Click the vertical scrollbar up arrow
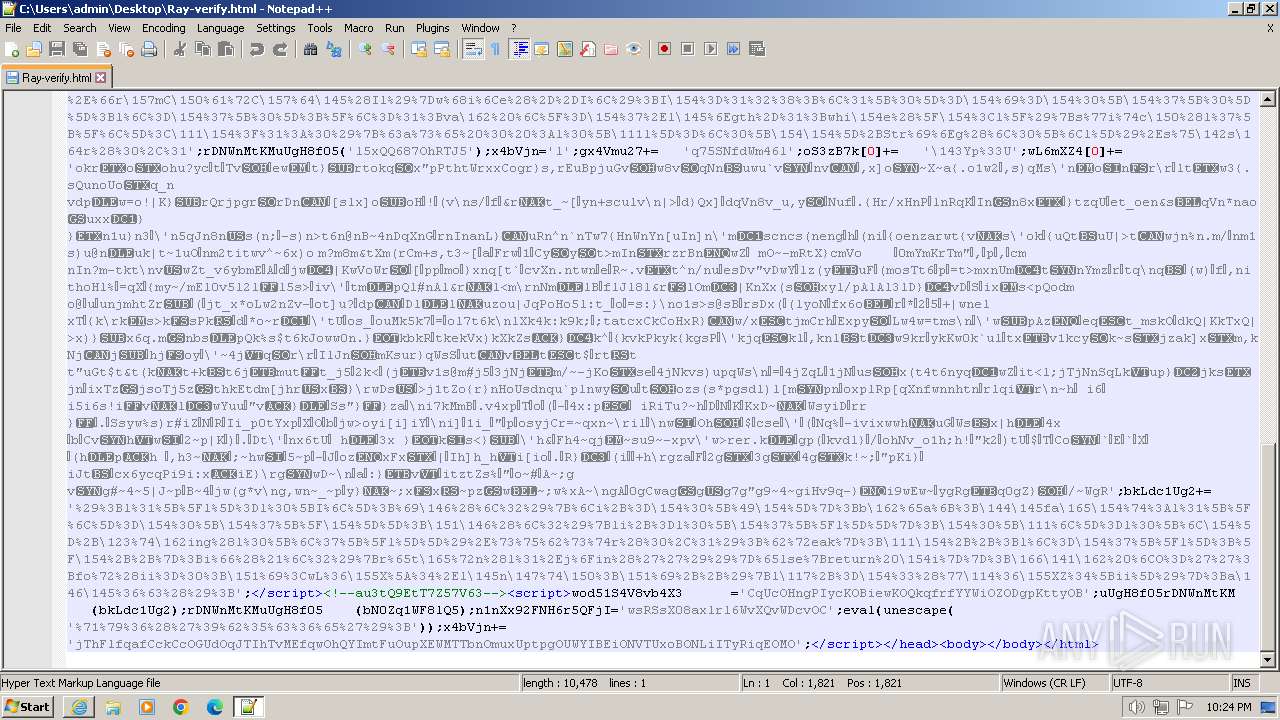This screenshot has height=720, width=1280. (1268, 99)
